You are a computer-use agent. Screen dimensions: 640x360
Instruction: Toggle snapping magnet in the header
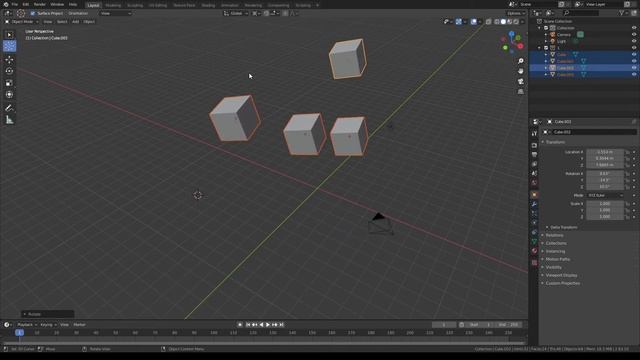(266, 13)
